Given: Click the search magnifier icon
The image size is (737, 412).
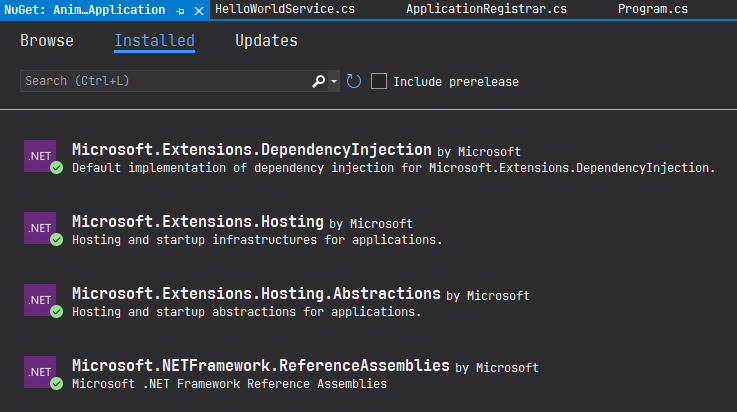Looking at the screenshot, I should tap(319, 81).
